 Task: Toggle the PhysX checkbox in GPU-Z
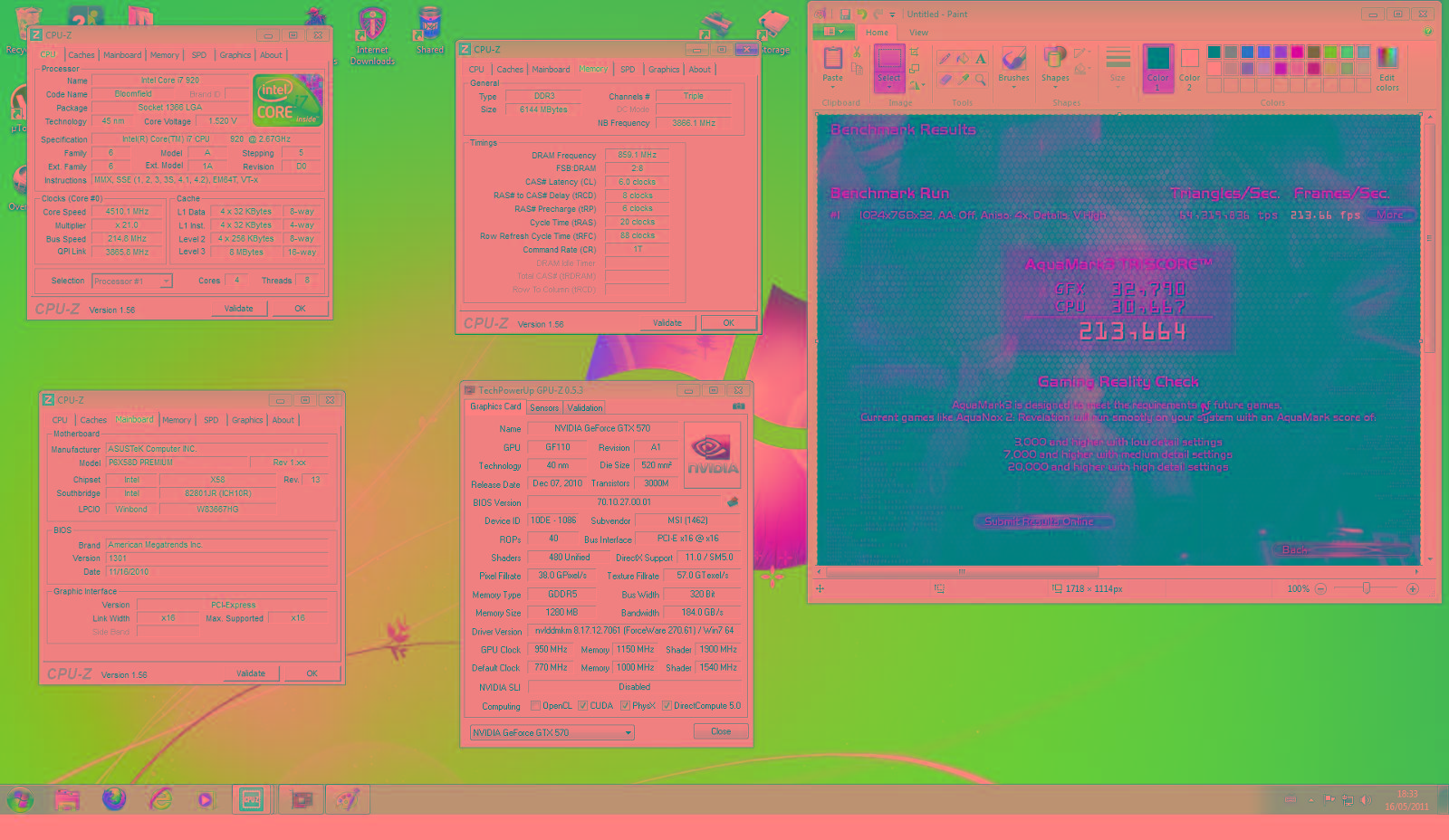coord(625,706)
